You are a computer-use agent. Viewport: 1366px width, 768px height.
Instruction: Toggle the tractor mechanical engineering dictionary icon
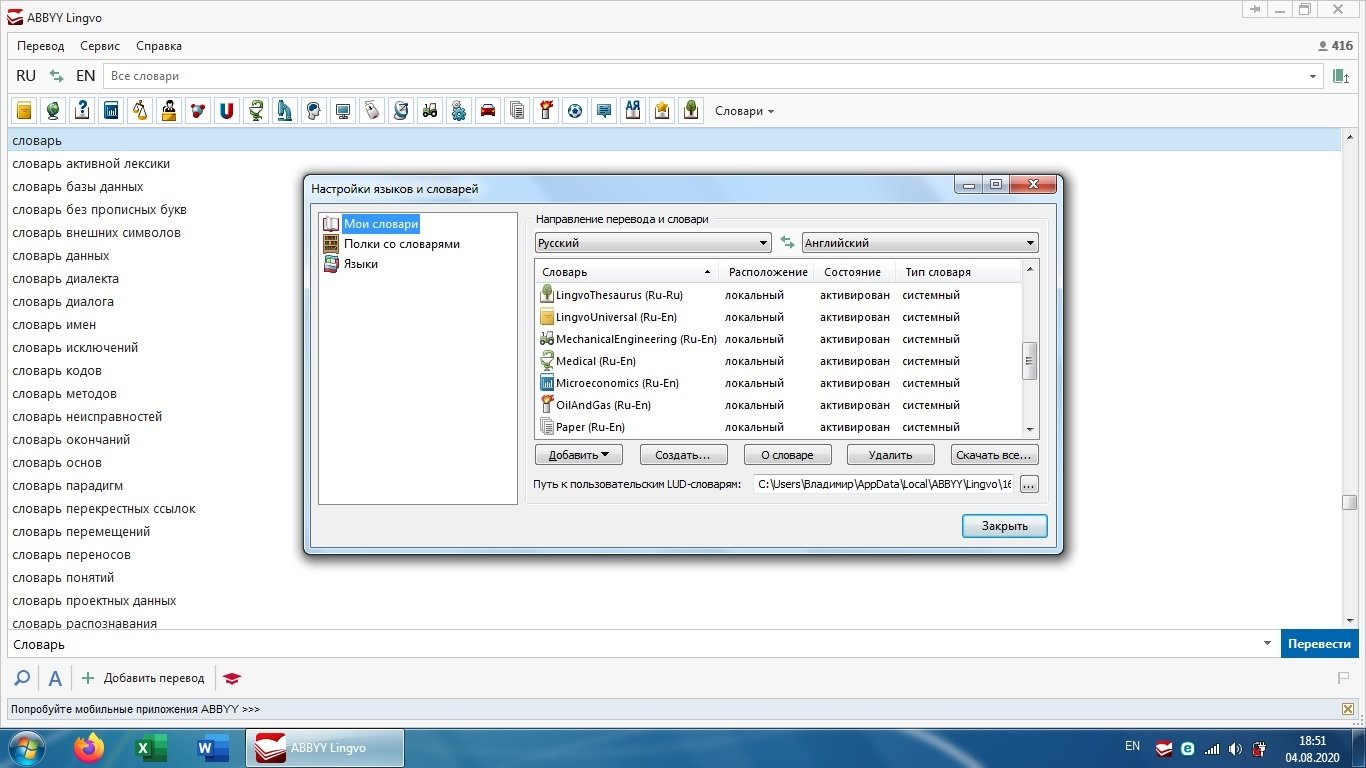coord(430,111)
